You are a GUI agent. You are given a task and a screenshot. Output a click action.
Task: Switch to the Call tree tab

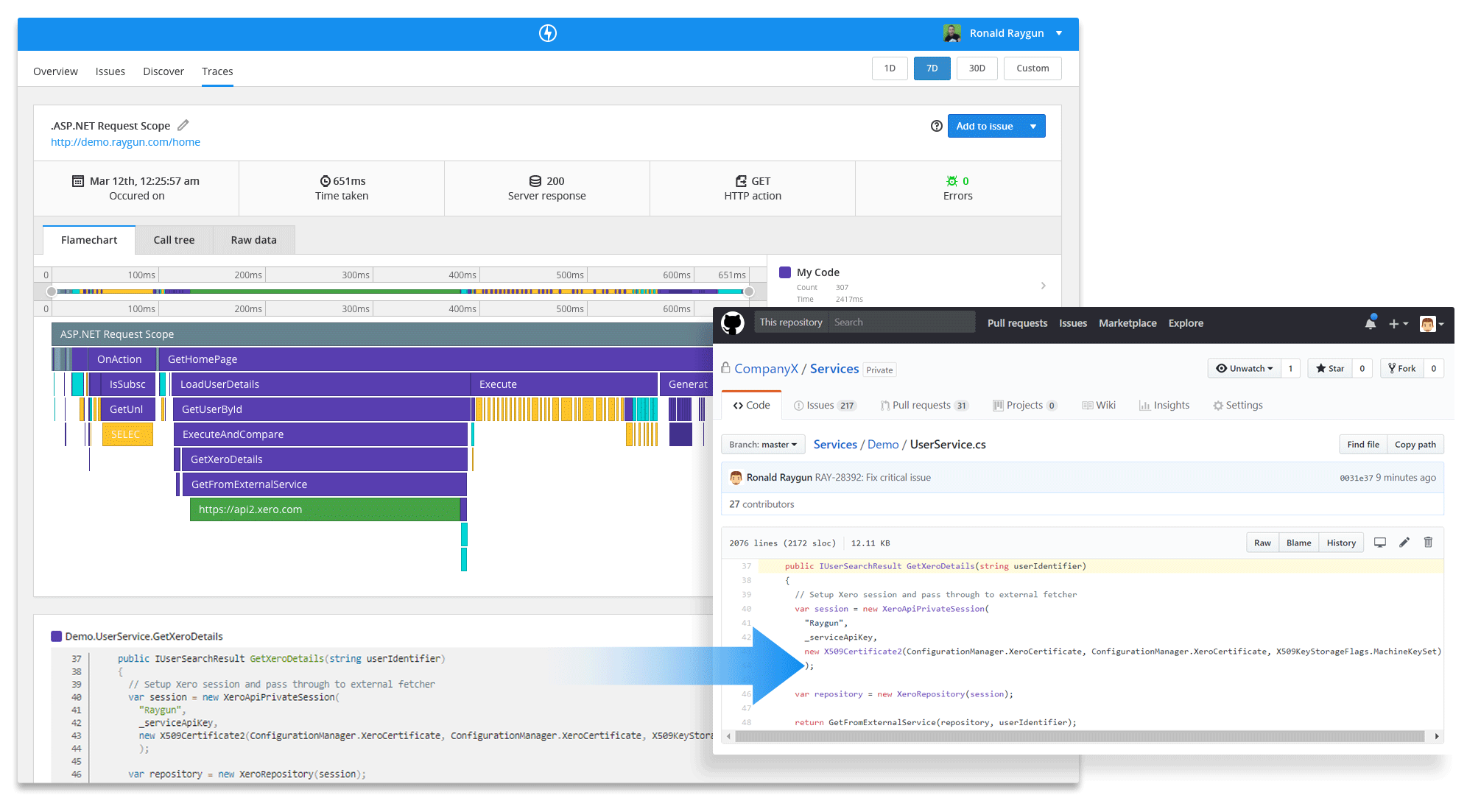173,240
